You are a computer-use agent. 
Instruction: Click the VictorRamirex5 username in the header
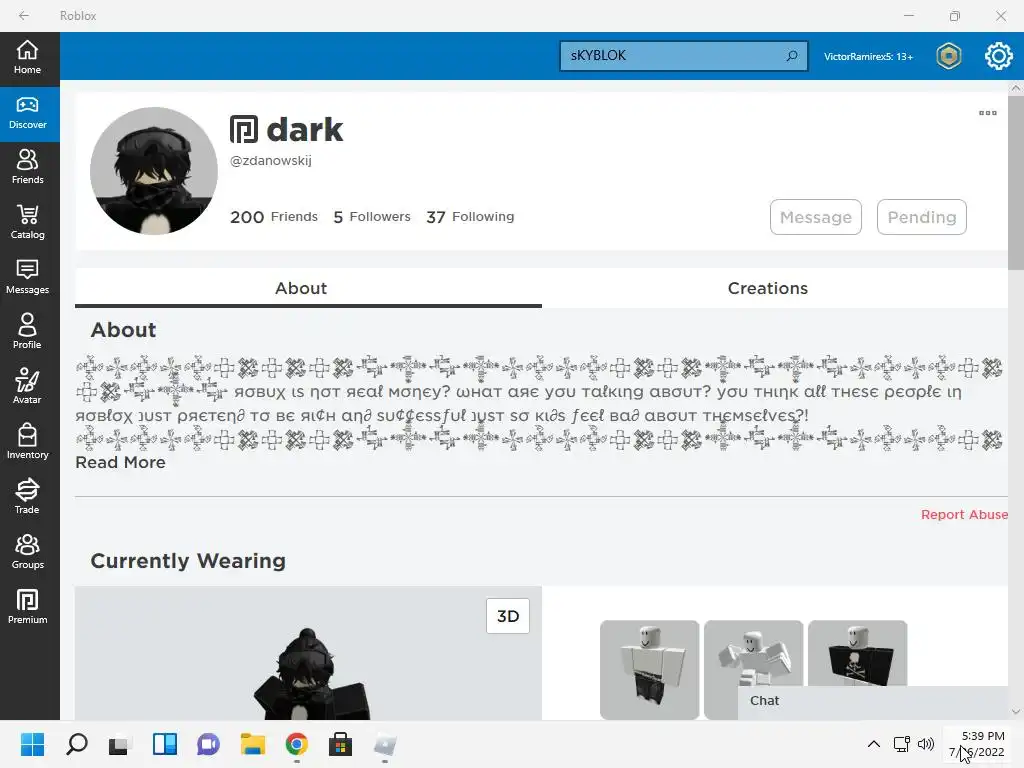[x=868, y=57]
